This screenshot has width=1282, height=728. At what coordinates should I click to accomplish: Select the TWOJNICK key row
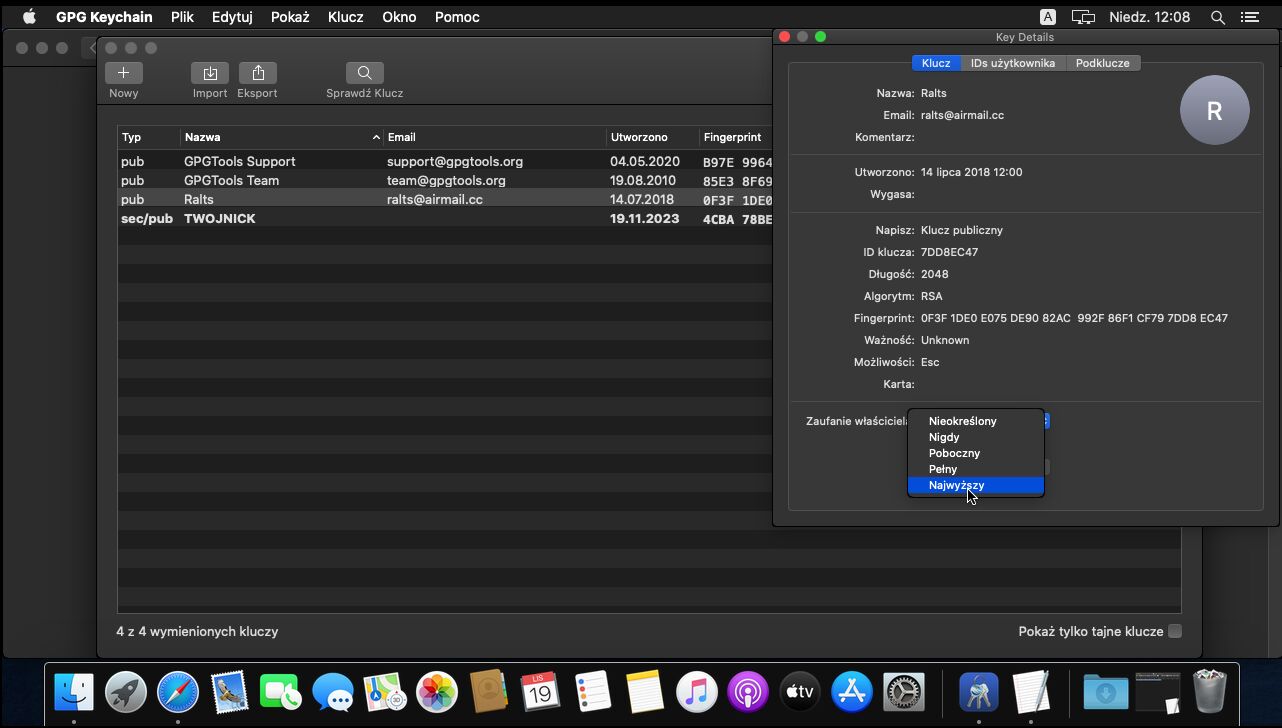coord(219,218)
